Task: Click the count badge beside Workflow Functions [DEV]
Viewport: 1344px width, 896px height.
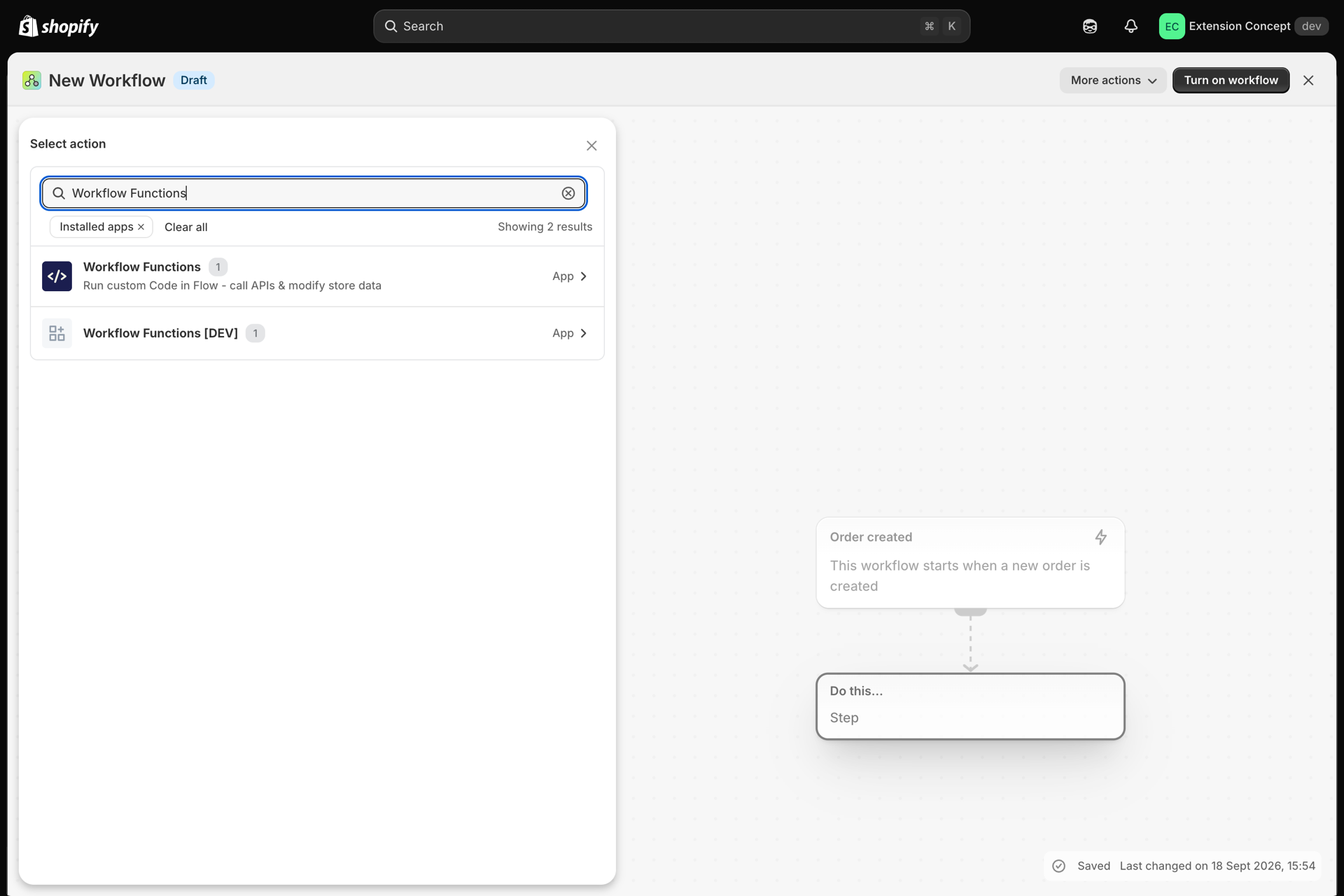Action: click(255, 333)
